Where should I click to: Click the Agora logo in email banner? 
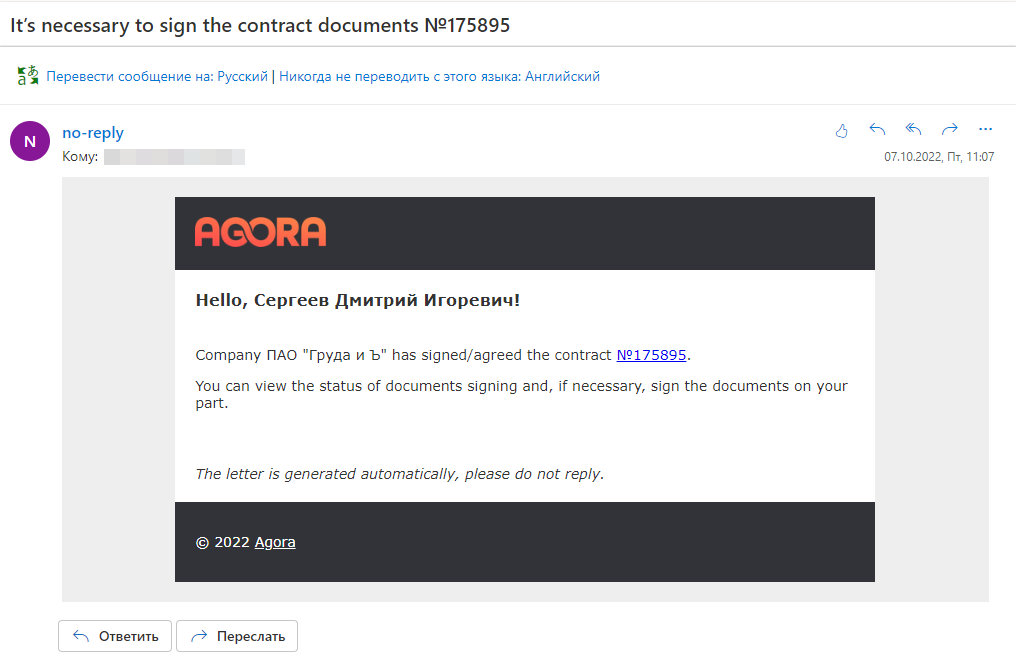(x=260, y=232)
